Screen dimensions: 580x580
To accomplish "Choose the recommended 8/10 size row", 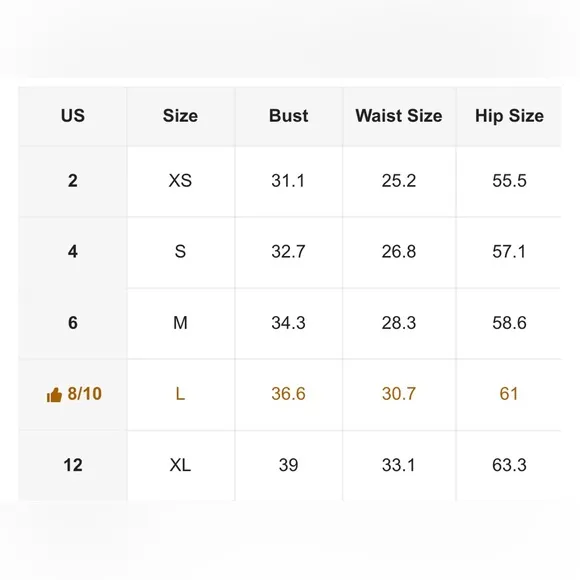I will [290, 394].
